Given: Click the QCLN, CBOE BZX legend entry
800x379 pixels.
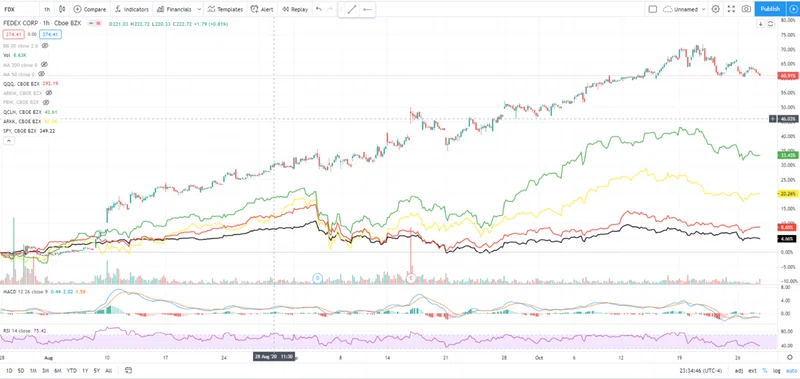Looking at the screenshot, I should (30, 112).
